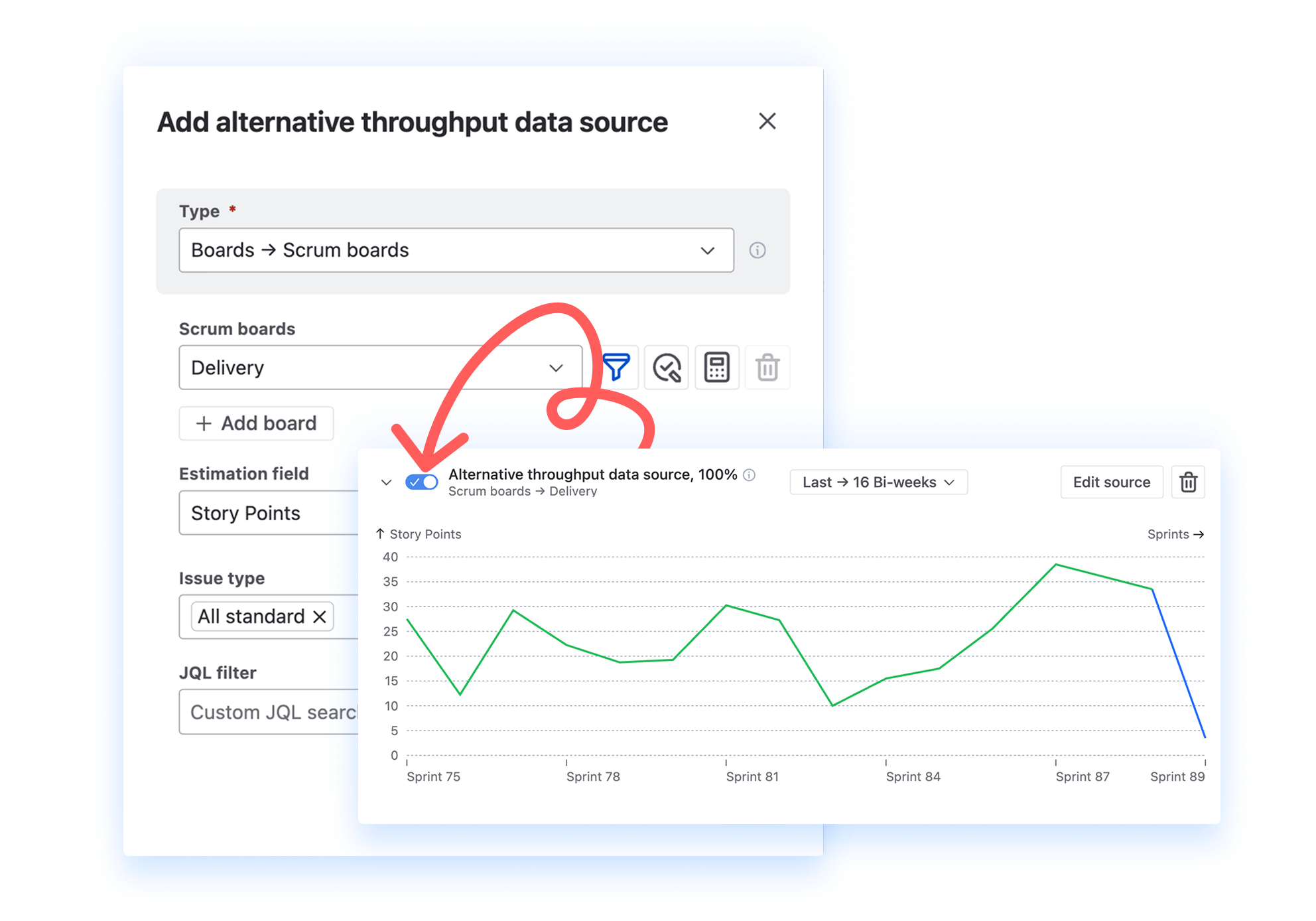Open the Type dropdown Boards Scrum boards
1316x921 pixels.
point(456,250)
